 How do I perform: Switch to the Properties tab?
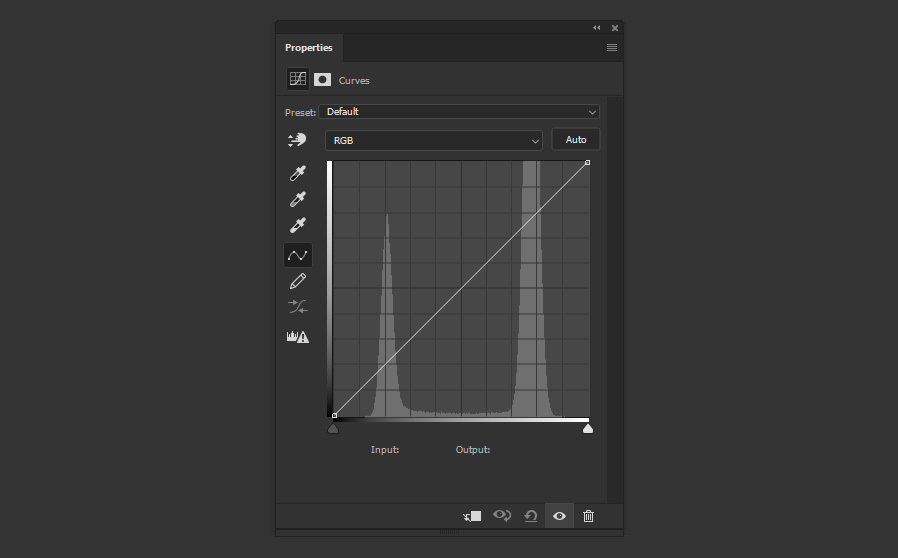(309, 48)
